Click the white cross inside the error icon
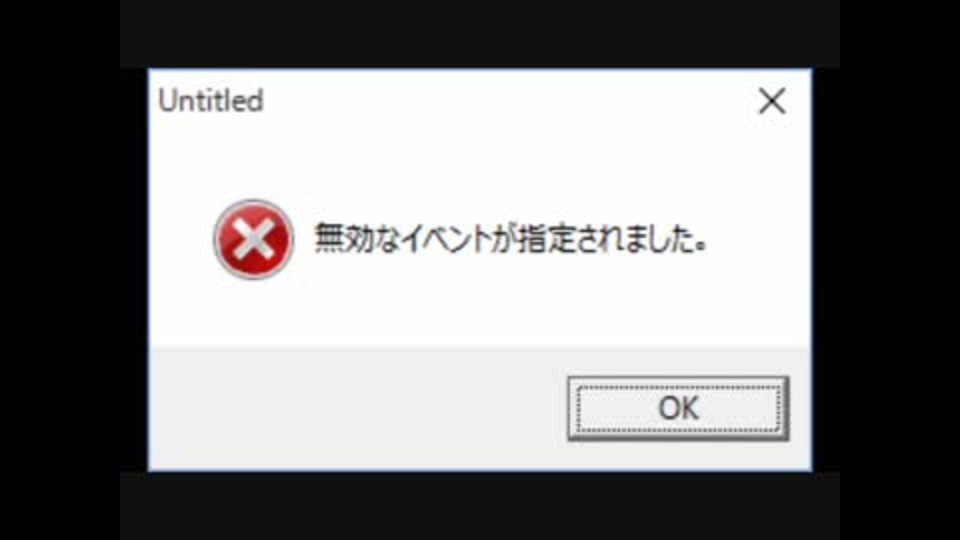The width and height of the screenshot is (960, 540). pos(253,239)
